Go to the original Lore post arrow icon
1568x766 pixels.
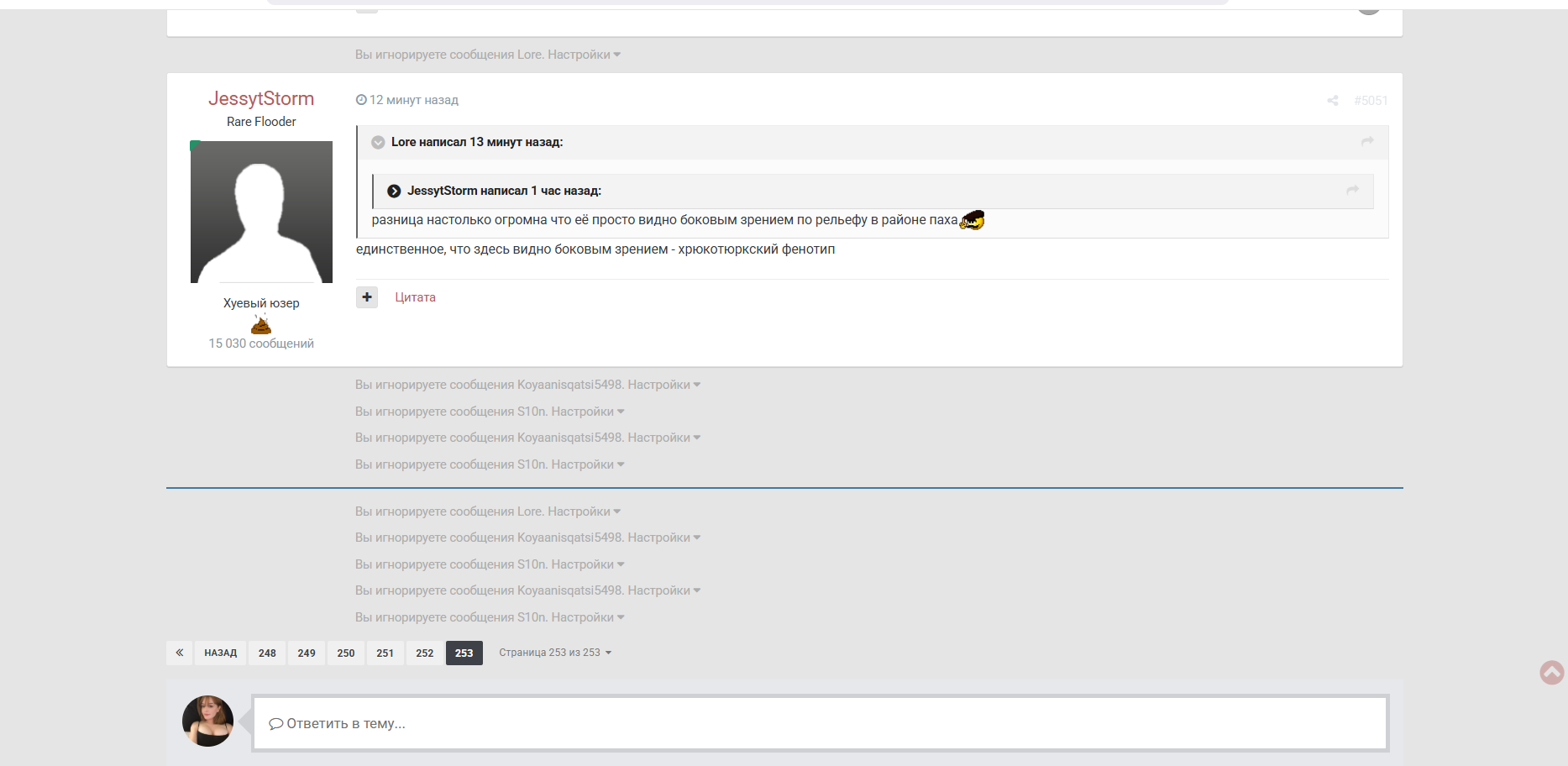click(x=1367, y=141)
